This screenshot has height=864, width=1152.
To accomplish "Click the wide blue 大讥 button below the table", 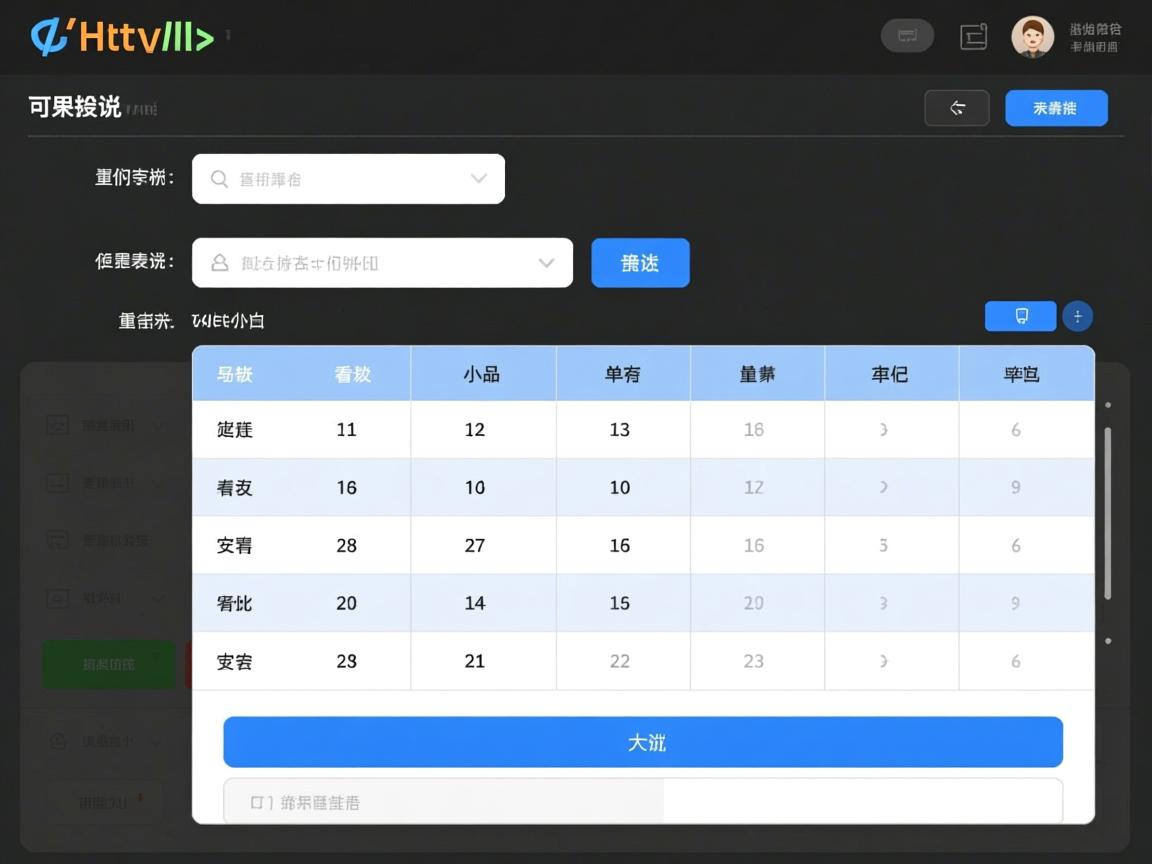I will (x=643, y=742).
